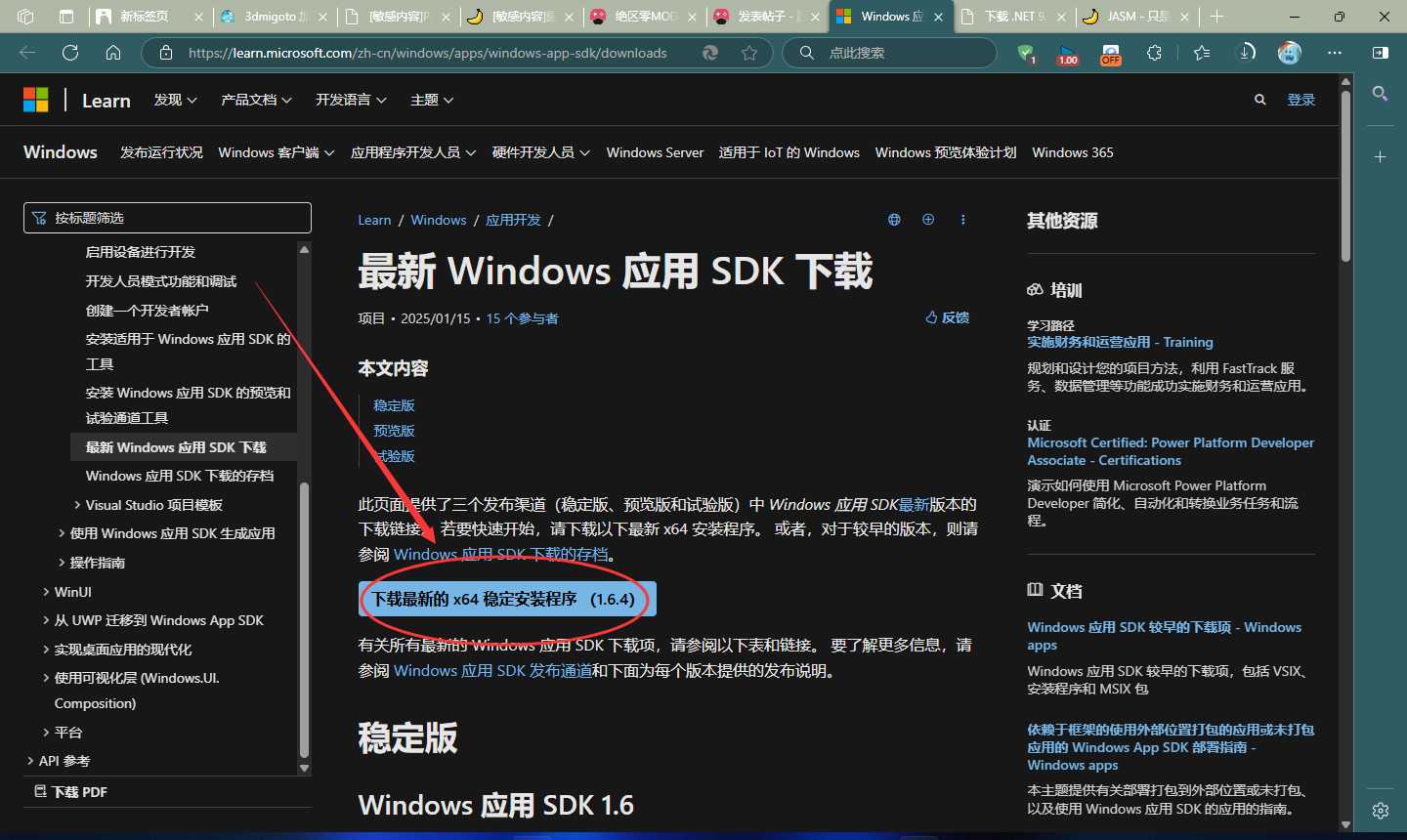The height and width of the screenshot is (840, 1407).
Task: Select Windows Server in the navigation menu
Action: [x=654, y=152]
